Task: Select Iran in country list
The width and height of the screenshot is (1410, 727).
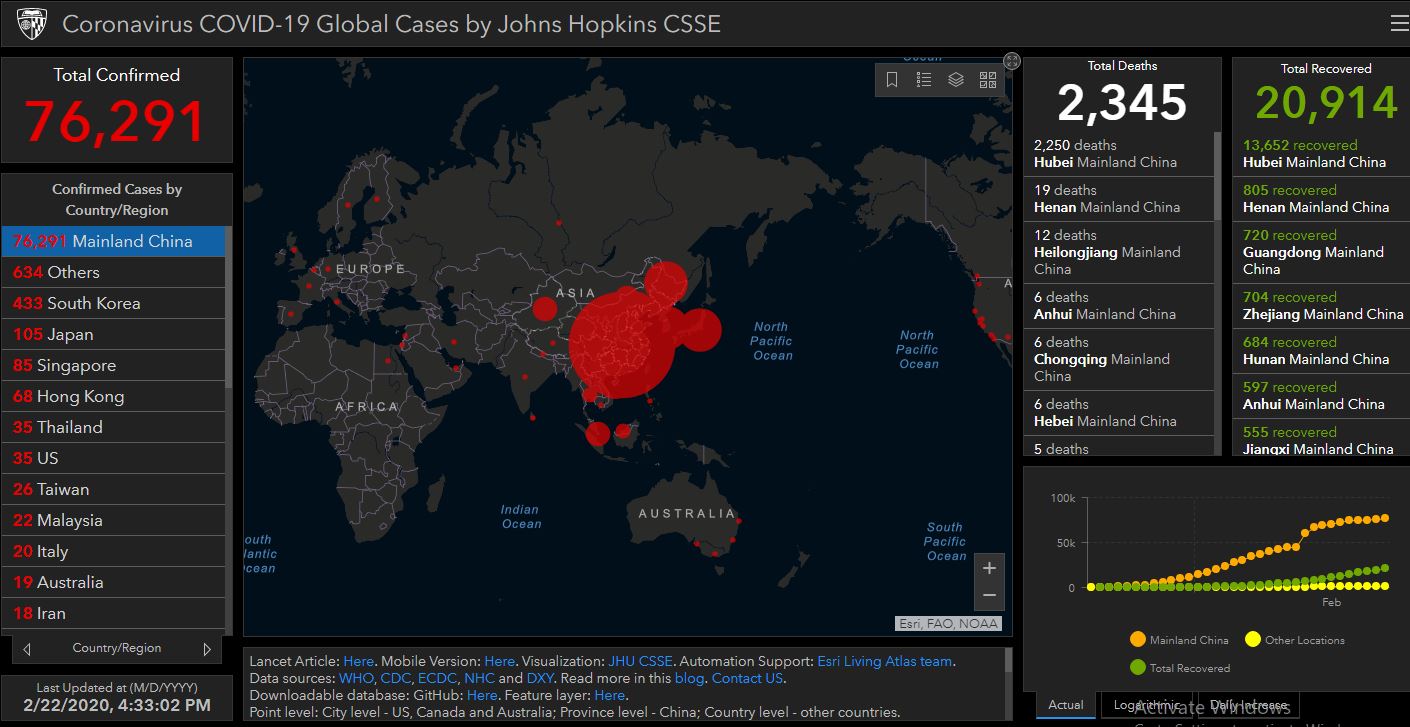Action: coord(114,613)
